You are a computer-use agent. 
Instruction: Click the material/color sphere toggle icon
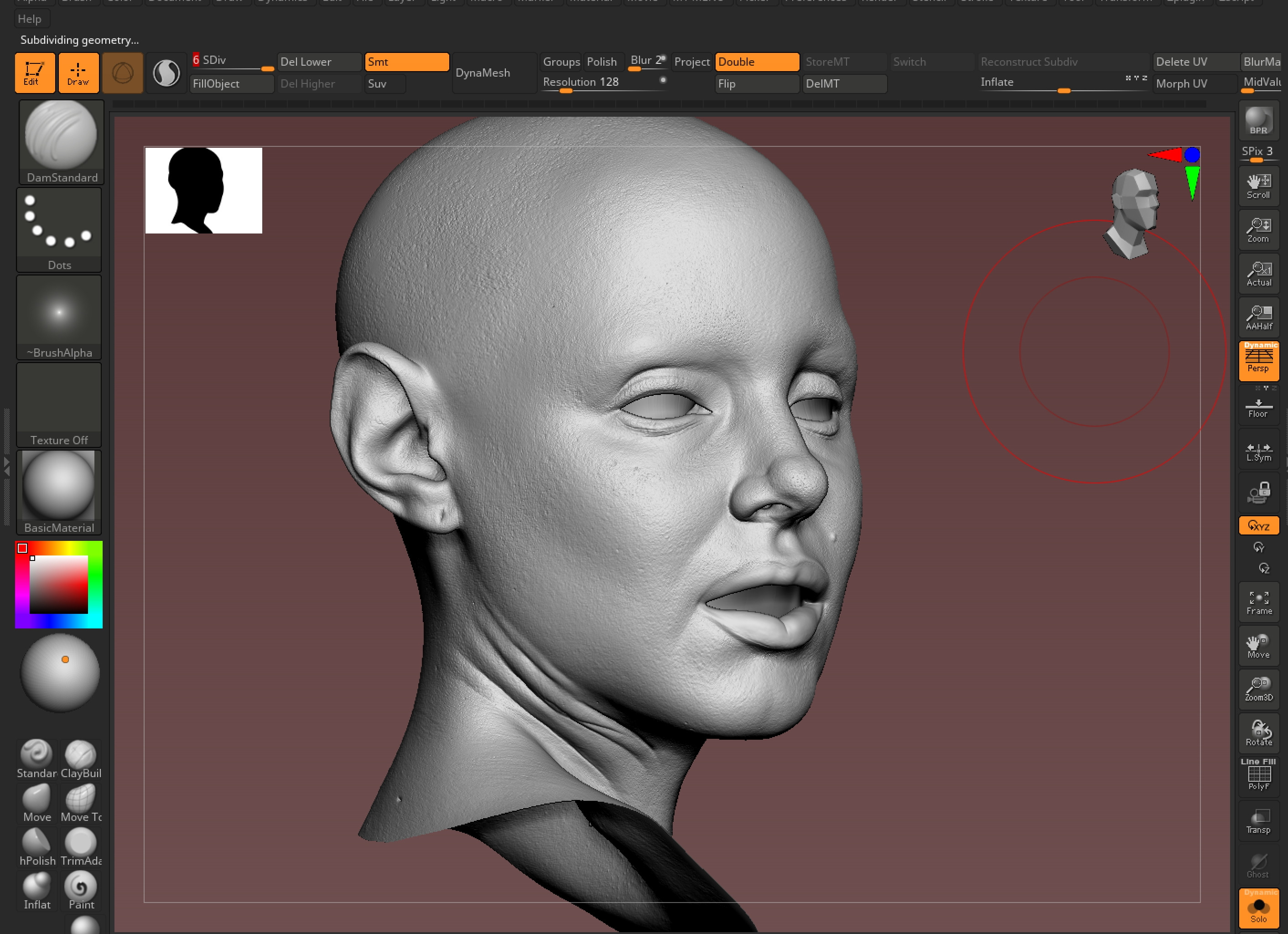tap(166, 73)
